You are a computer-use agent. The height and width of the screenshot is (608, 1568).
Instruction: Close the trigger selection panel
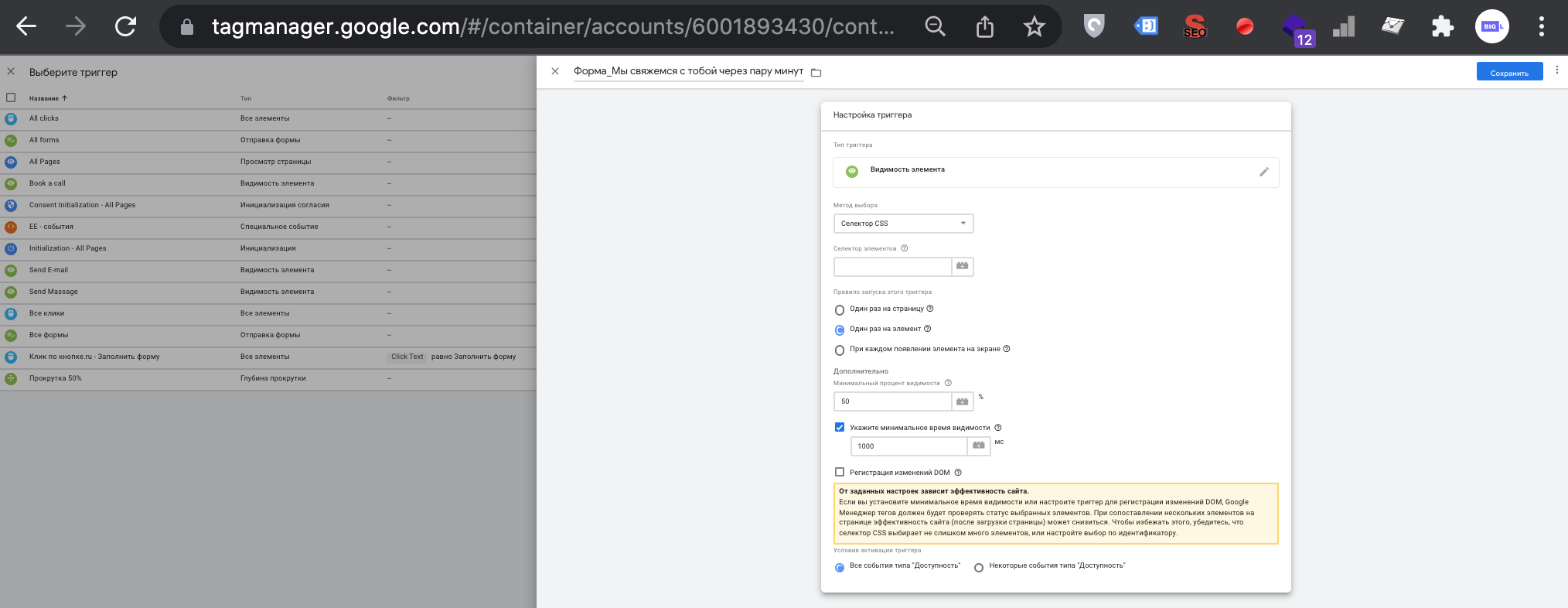(11, 71)
